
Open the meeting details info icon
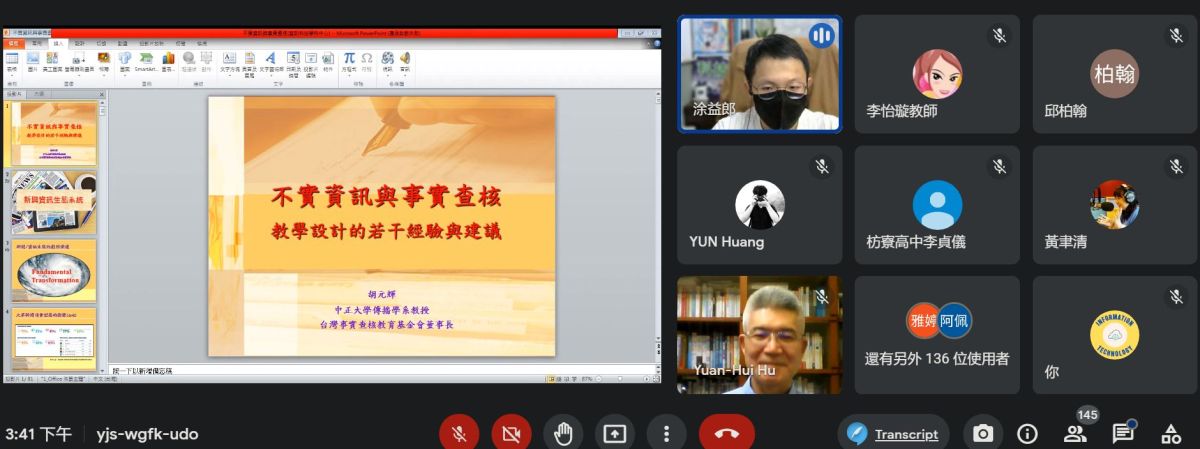coord(1027,434)
